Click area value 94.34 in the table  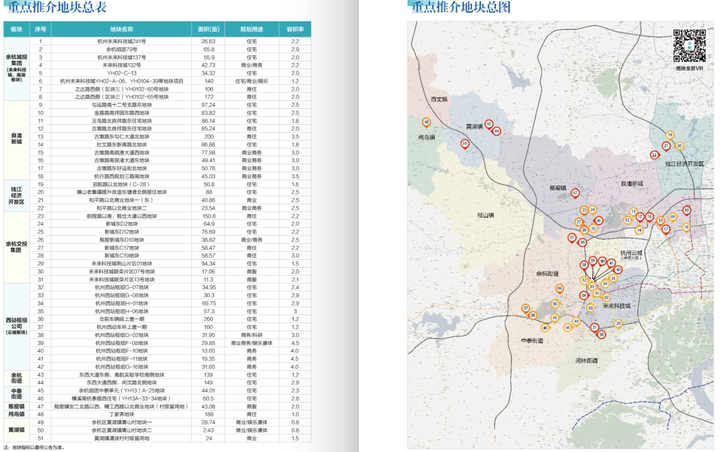pos(208,264)
